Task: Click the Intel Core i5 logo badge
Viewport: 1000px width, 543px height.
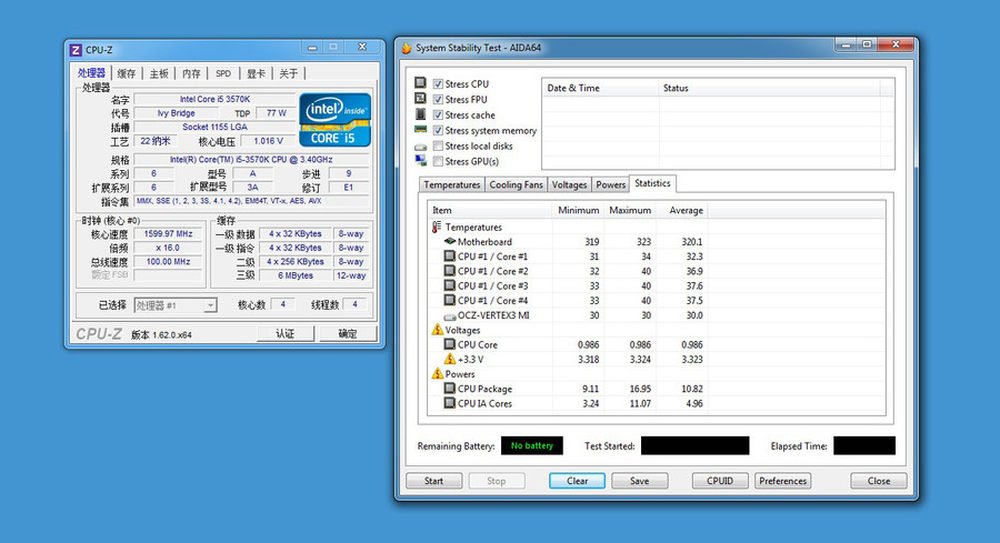Action: click(x=335, y=120)
